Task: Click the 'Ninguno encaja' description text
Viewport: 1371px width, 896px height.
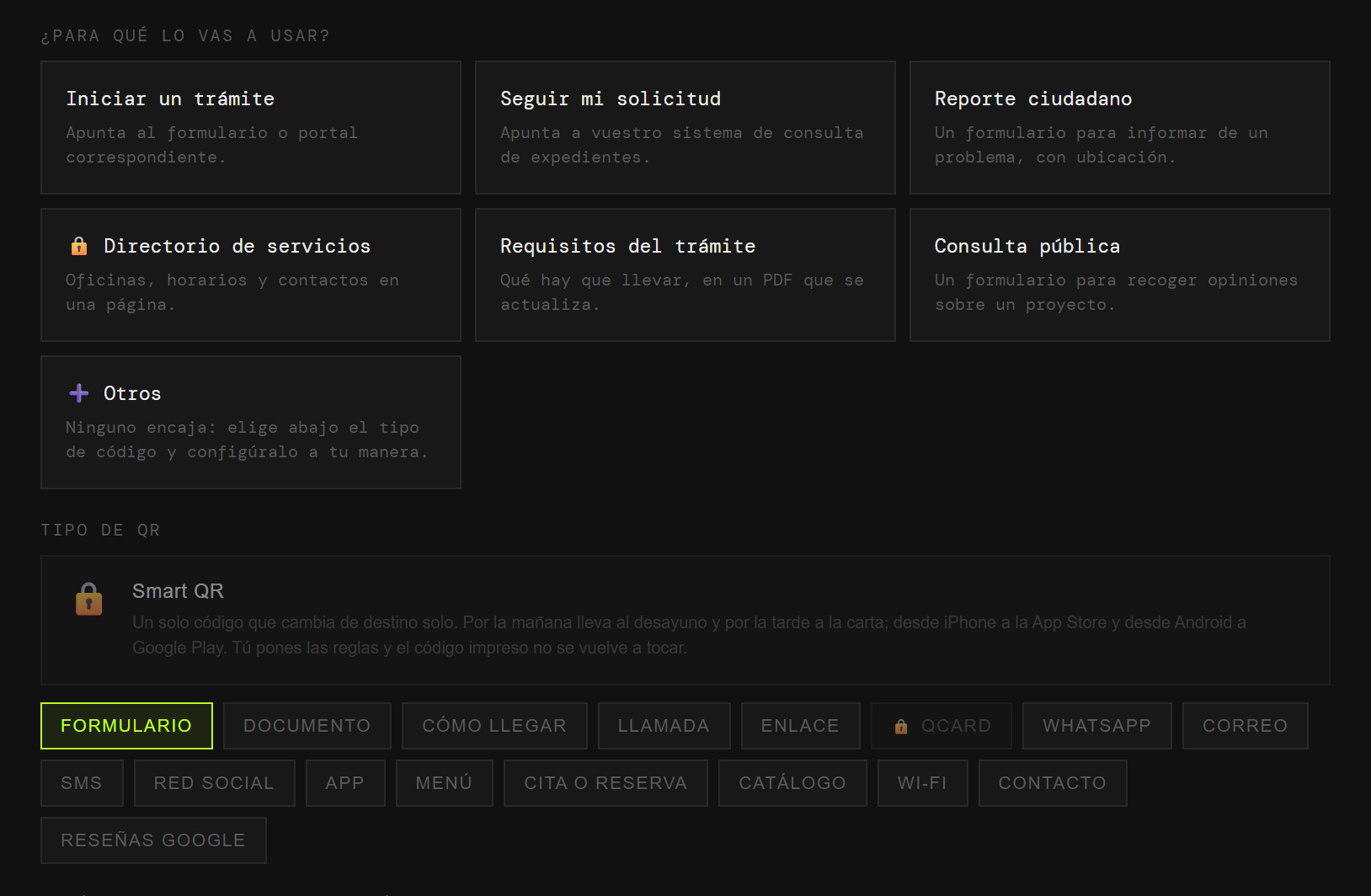Action: (247, 440)
